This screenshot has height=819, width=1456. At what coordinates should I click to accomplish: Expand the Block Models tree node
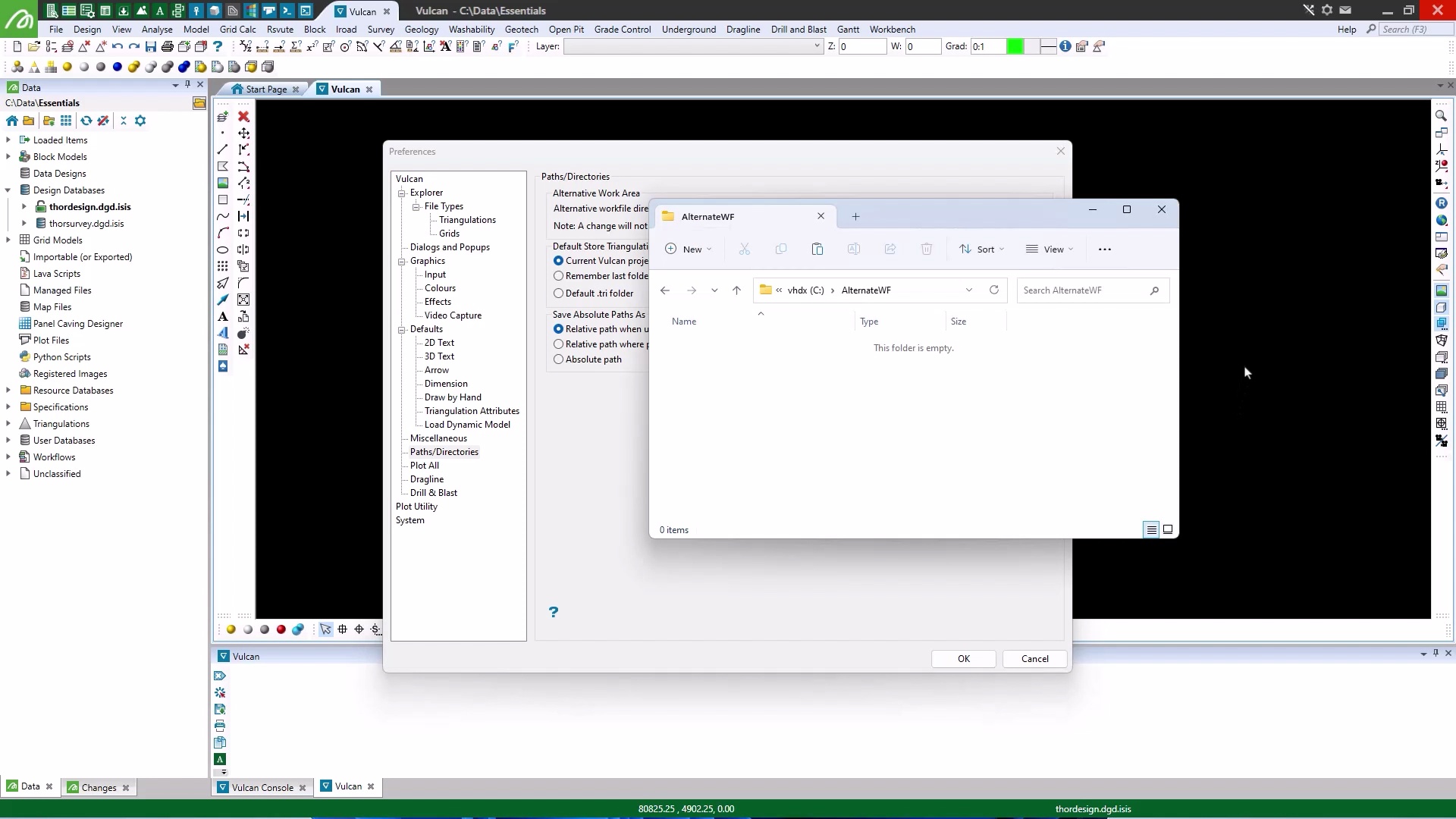(8, 157)
